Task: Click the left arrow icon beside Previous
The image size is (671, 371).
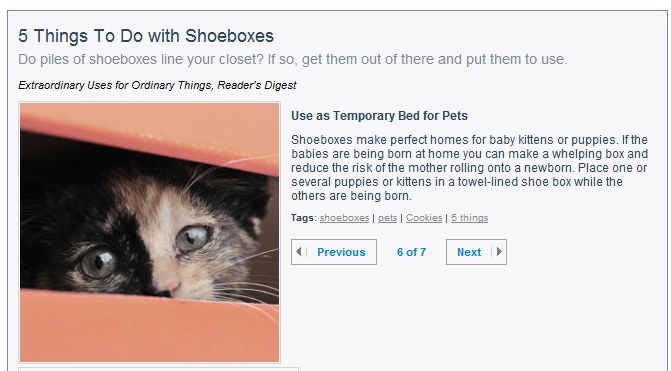Action: 299,252
